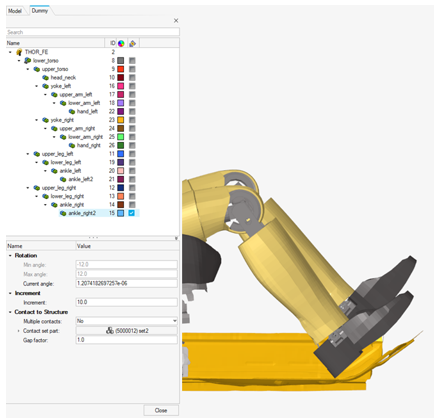
Task: Click the THOR_FE dummy root icon
Action: (x=19, y=52)
